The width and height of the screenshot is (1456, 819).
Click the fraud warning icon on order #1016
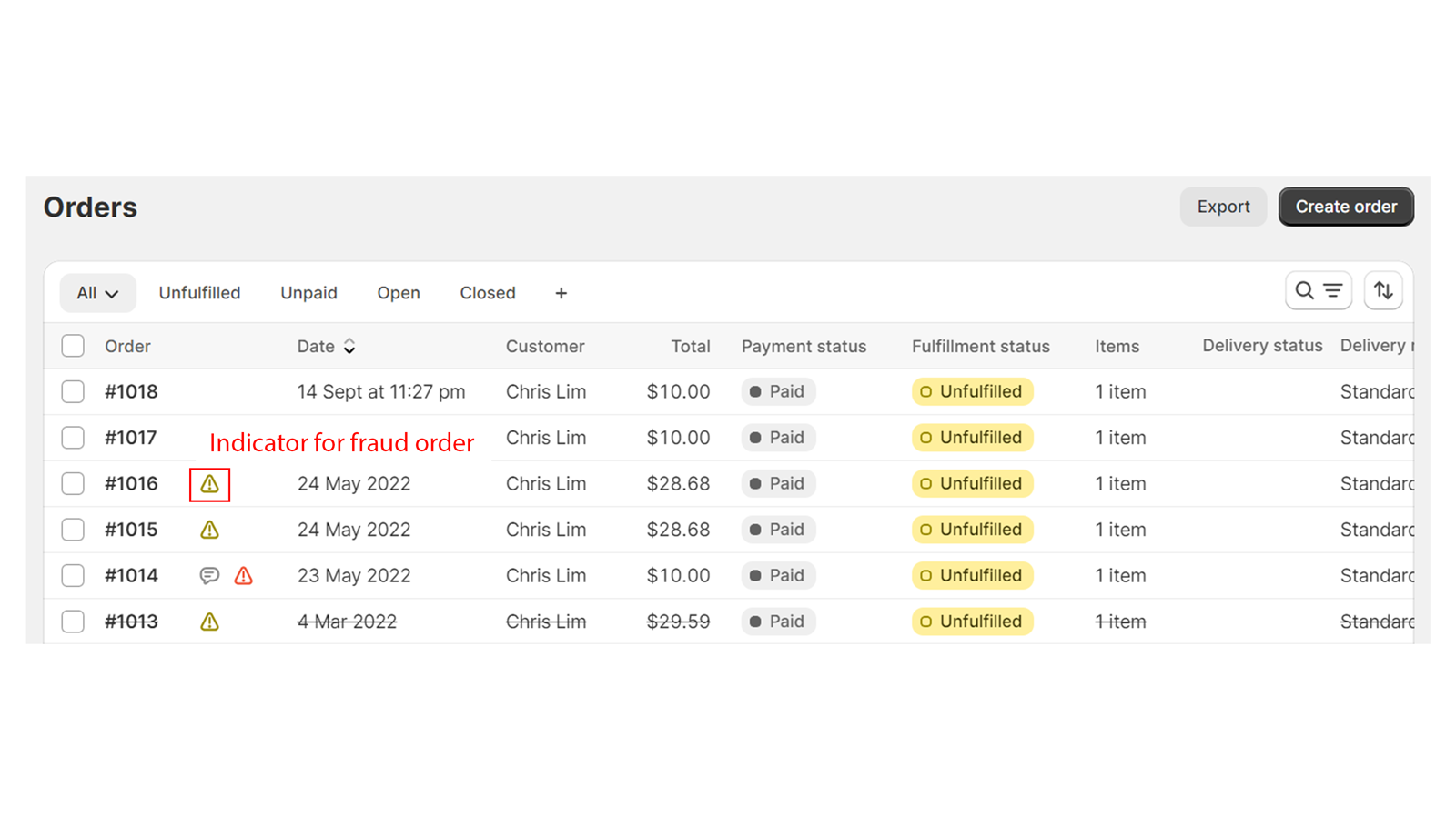209,484
